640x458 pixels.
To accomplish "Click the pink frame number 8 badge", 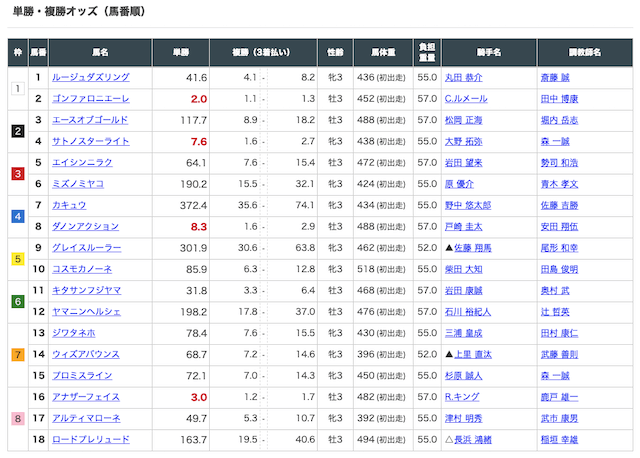I will [17, 418].
